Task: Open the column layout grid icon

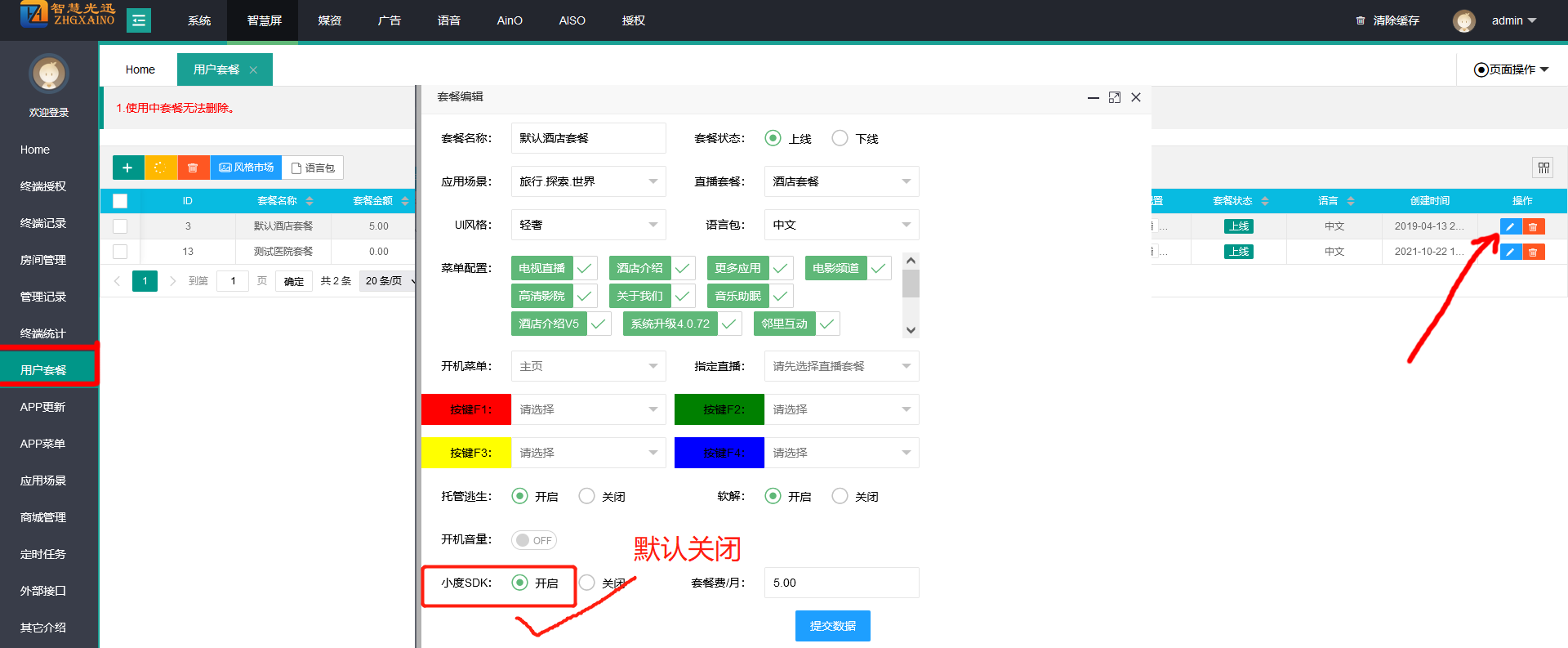Action: [1543, 168]
